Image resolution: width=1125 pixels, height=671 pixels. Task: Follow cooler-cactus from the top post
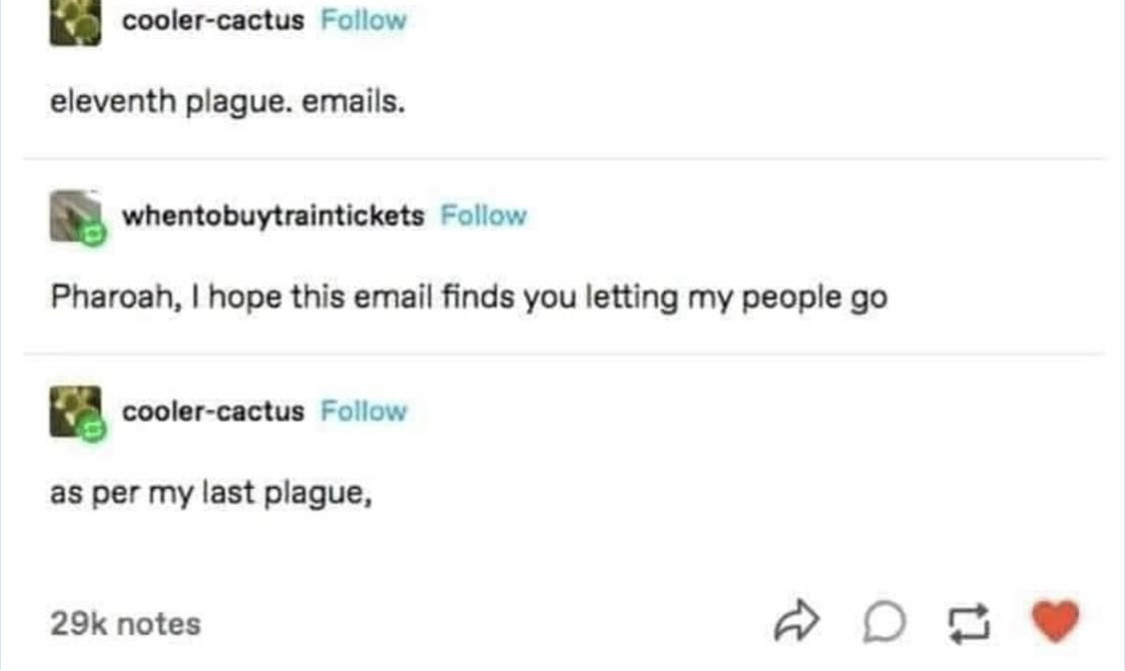(364, 20)
